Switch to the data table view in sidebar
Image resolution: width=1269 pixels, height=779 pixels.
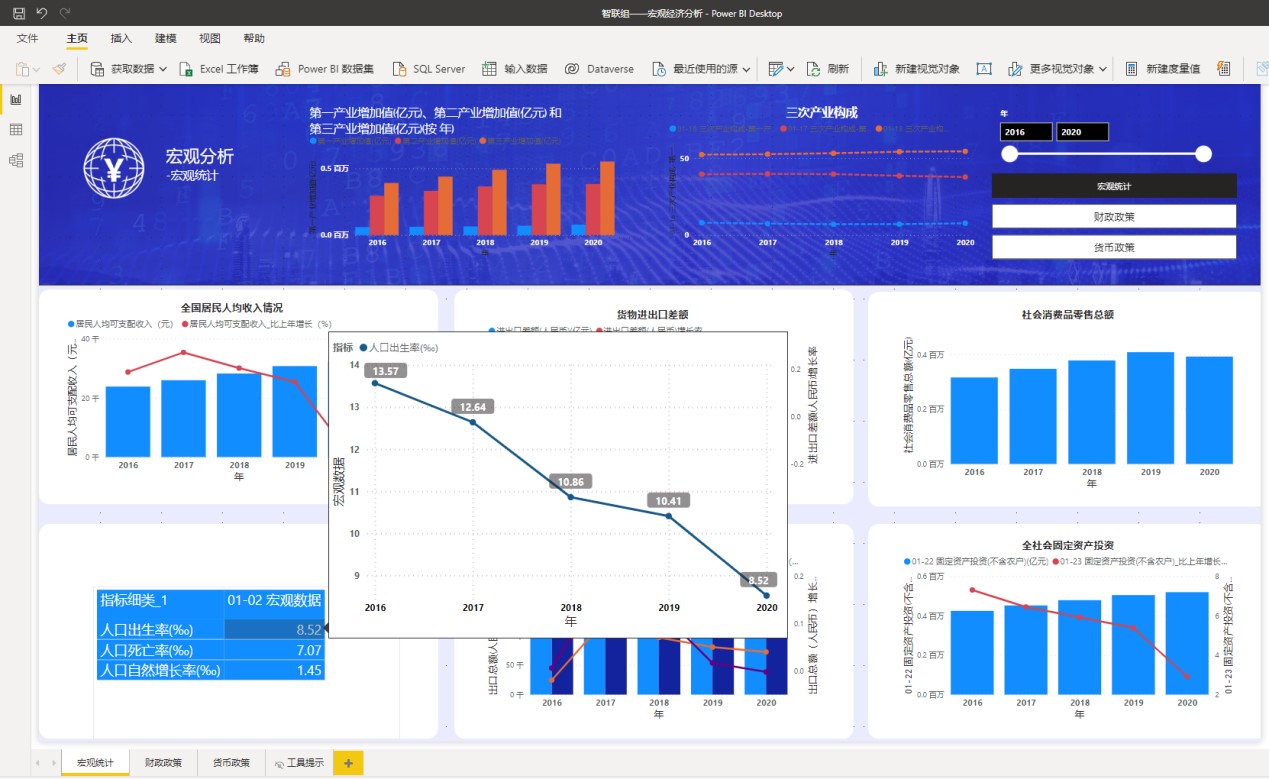(16, 130)
